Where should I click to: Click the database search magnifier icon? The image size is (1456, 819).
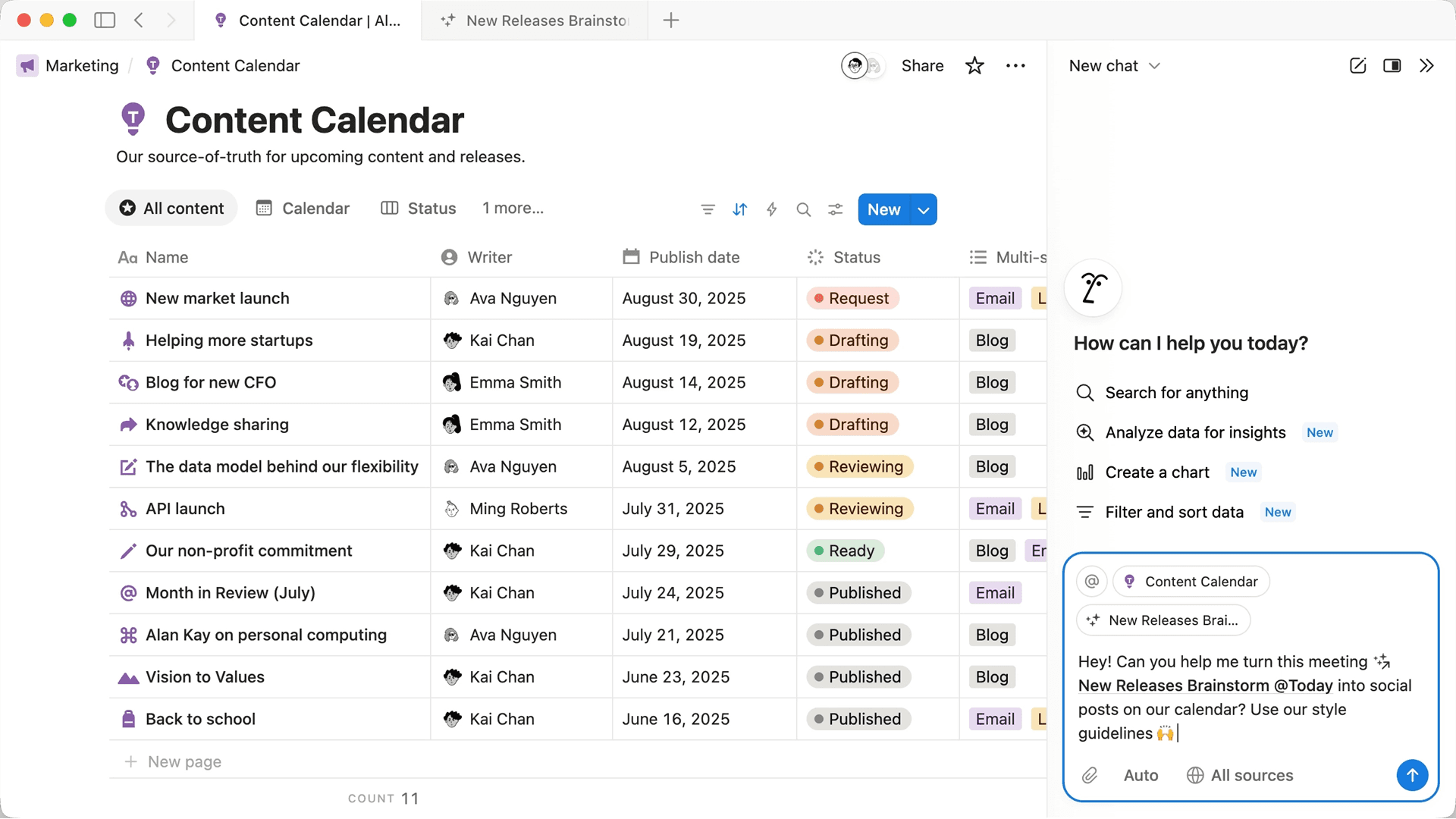[x=803, y=209]
